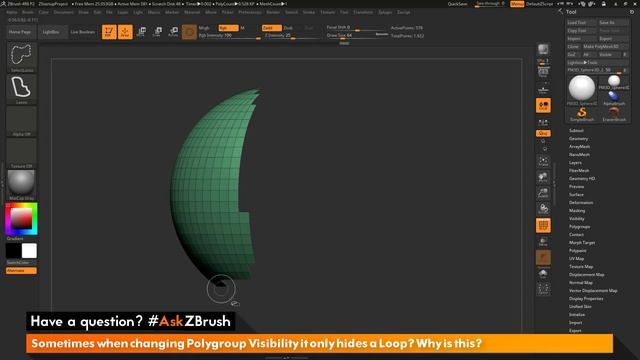Toggle the Zsub button
The image size is (640, 360).
tap(288, 28)
